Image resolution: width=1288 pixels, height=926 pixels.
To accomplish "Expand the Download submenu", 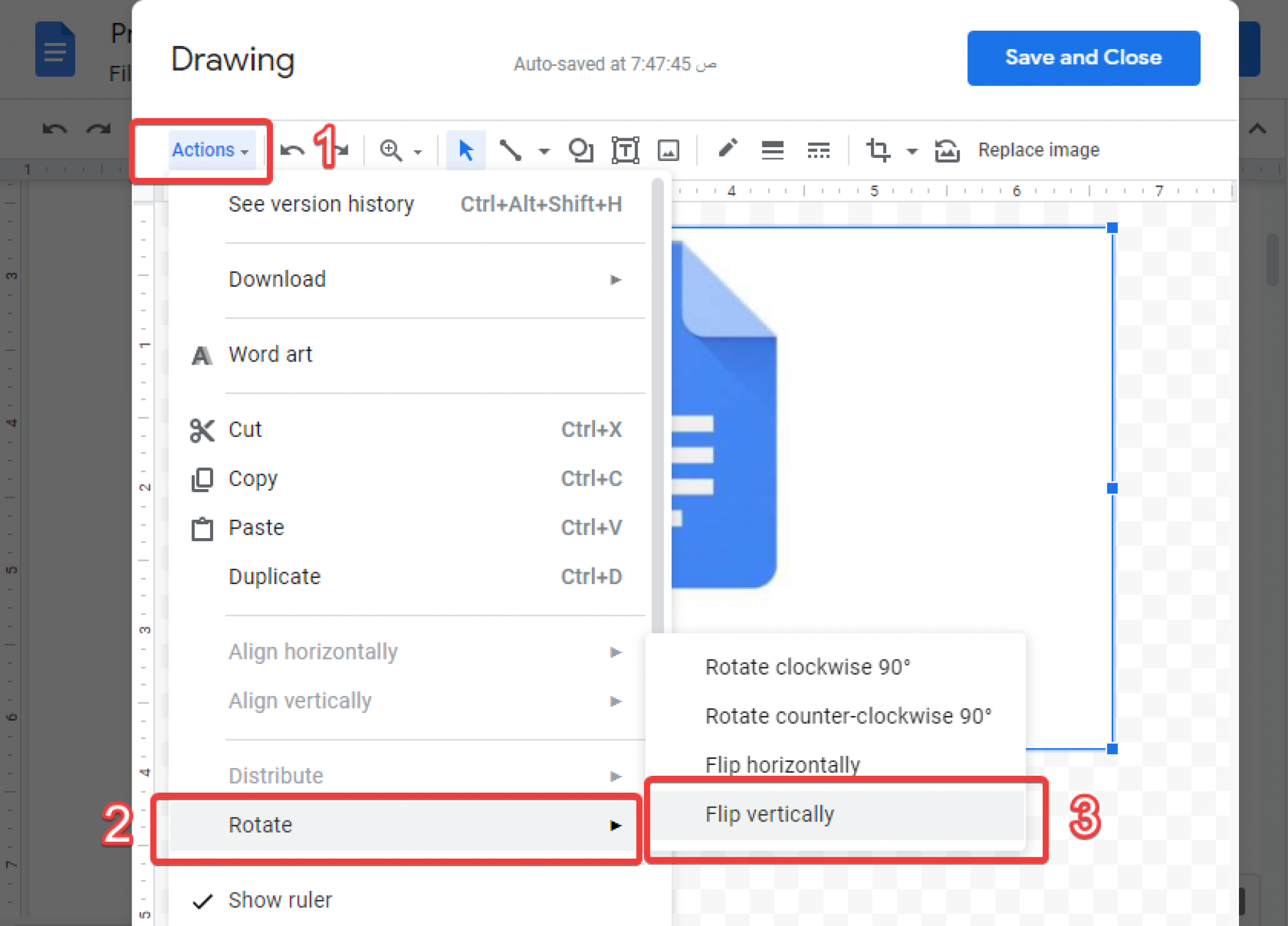I will tap(400, 279).
